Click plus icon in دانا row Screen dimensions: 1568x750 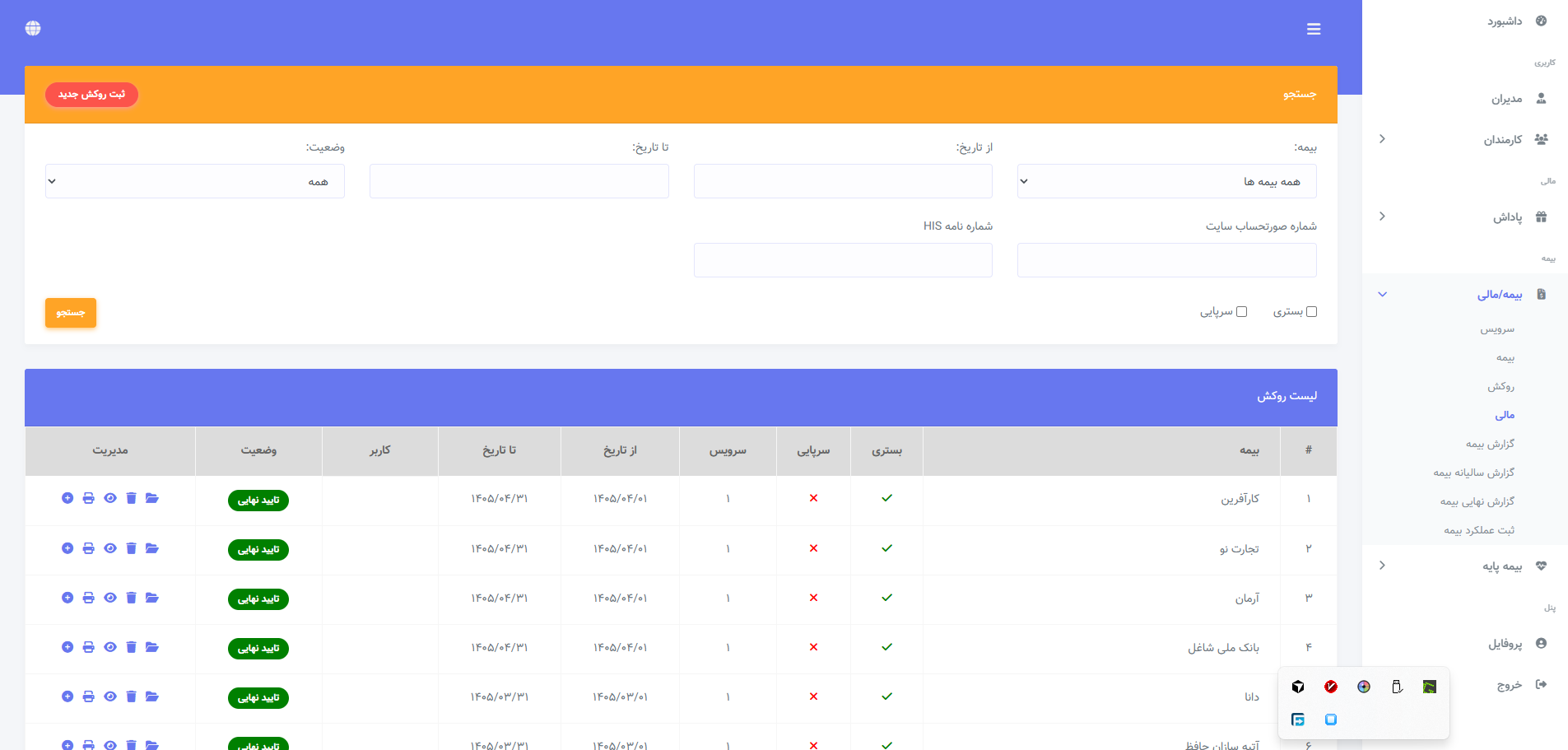67,696
